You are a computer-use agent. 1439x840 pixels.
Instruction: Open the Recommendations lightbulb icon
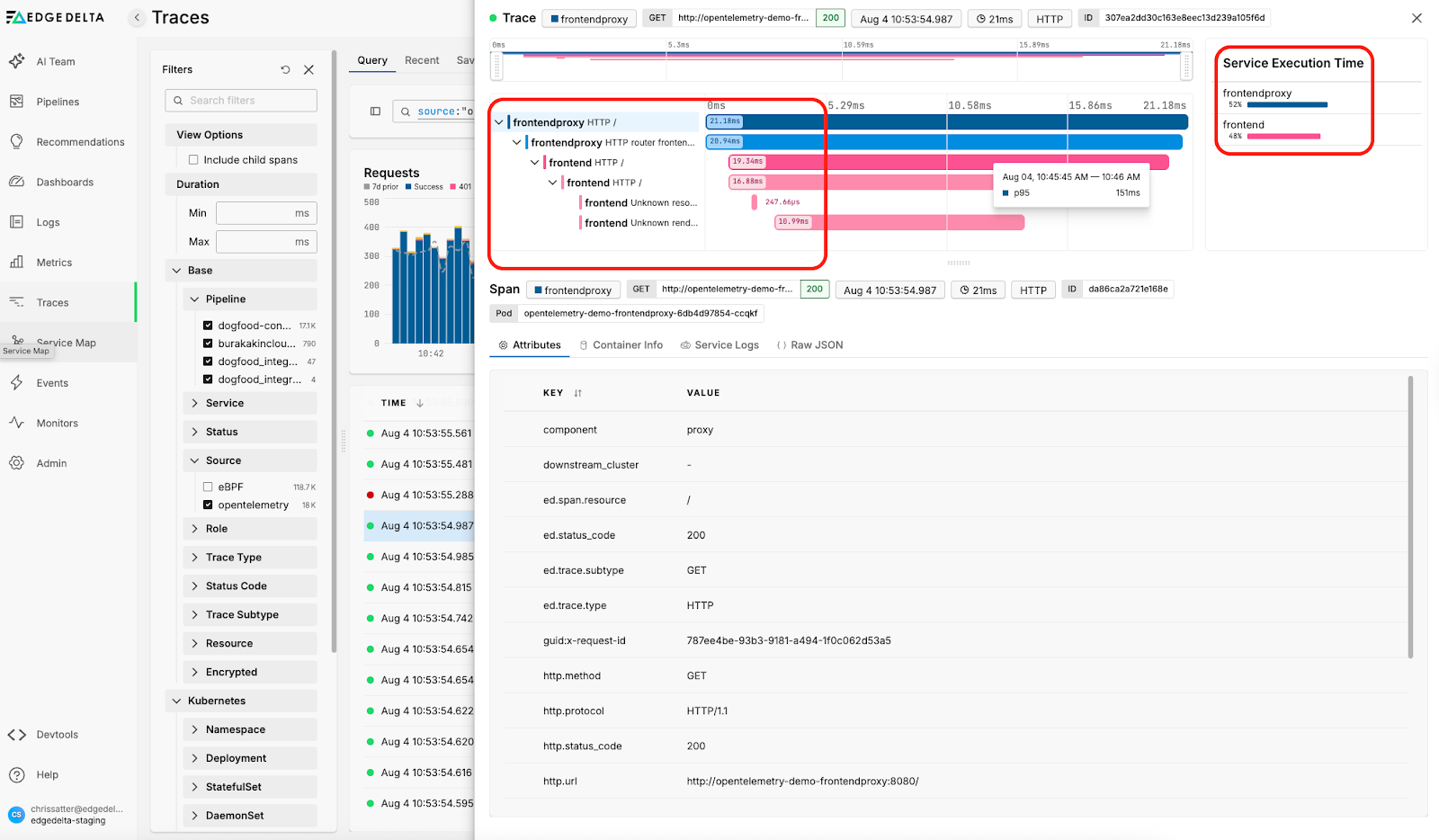tap(16, 141)
